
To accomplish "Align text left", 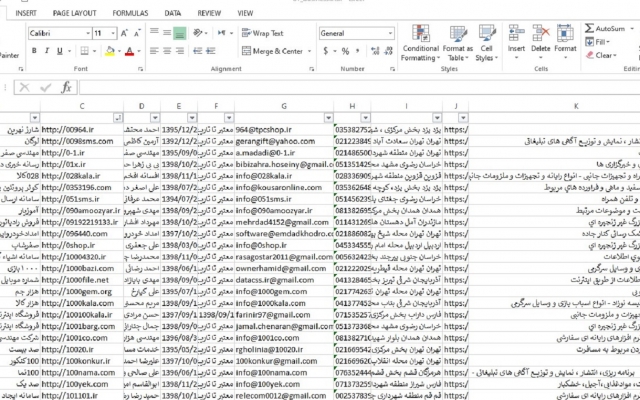I will [154, 51].
